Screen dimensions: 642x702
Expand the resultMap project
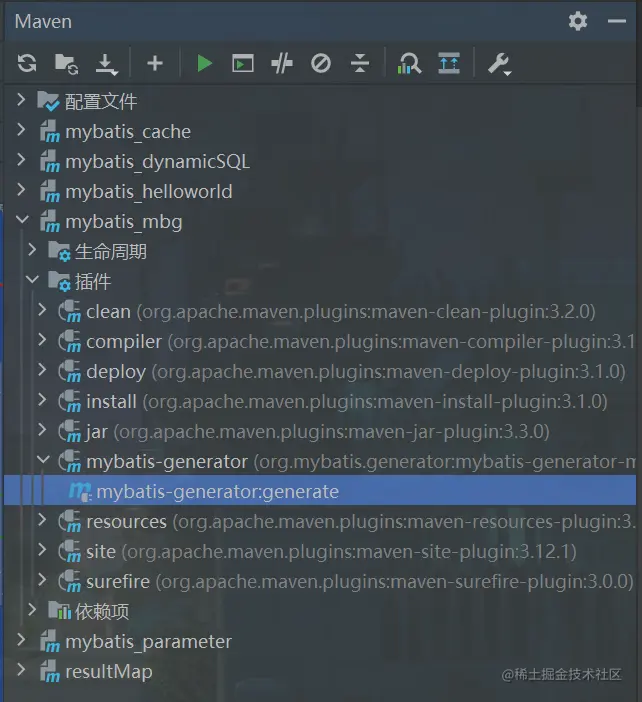(x=21, y=669)
